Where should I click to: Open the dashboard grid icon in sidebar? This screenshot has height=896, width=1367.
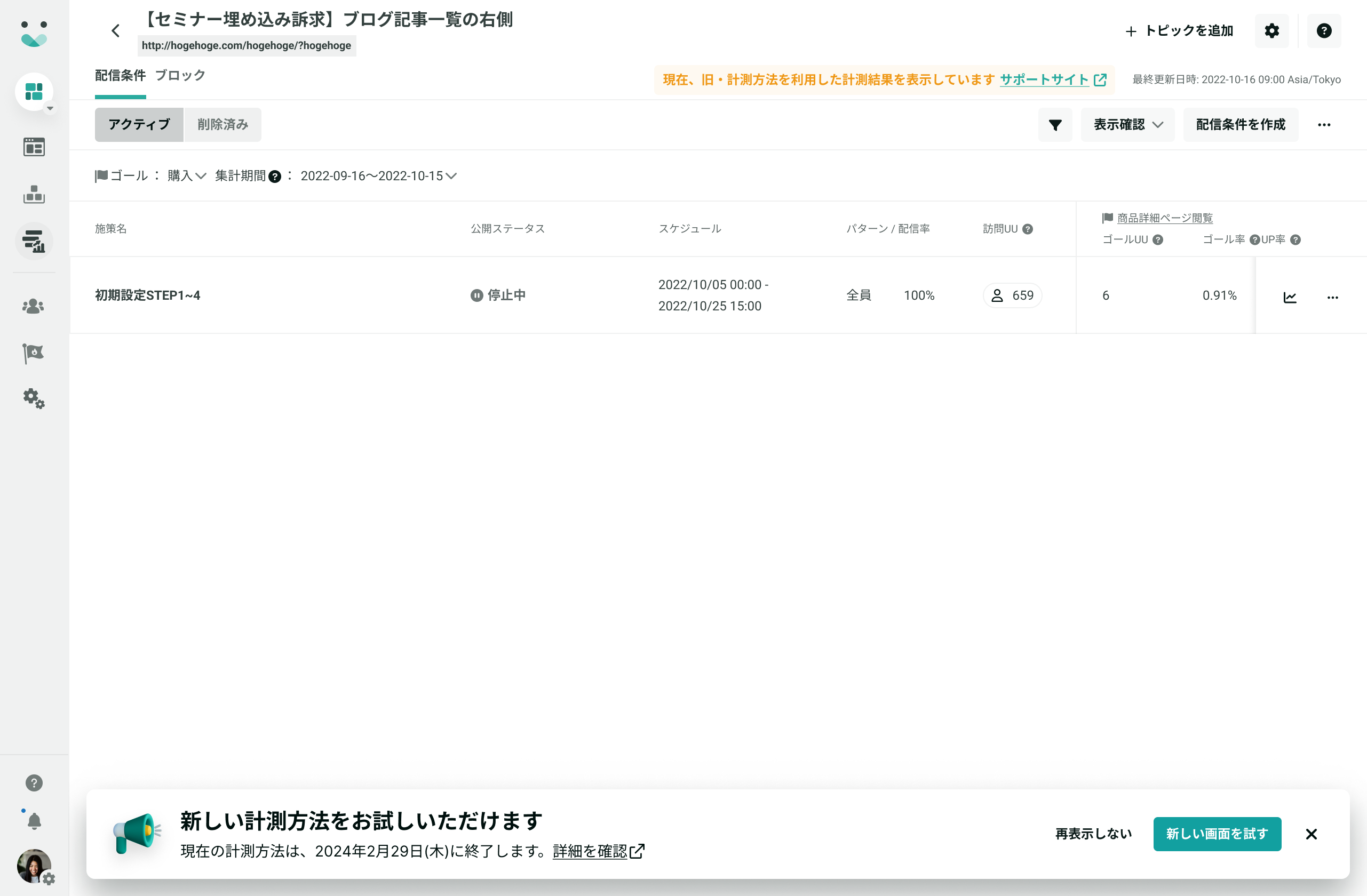point(34,92)
